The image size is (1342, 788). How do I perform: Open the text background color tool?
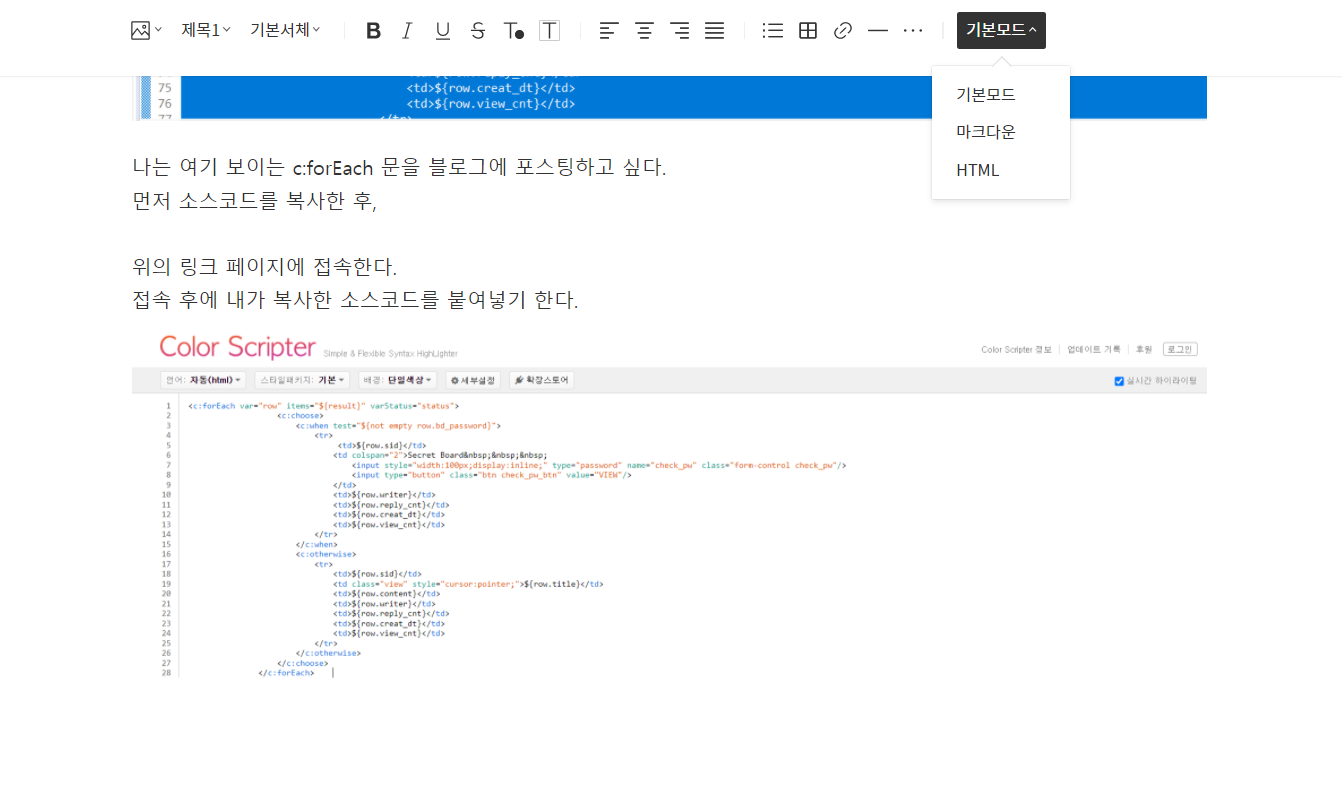coord(549,31)
